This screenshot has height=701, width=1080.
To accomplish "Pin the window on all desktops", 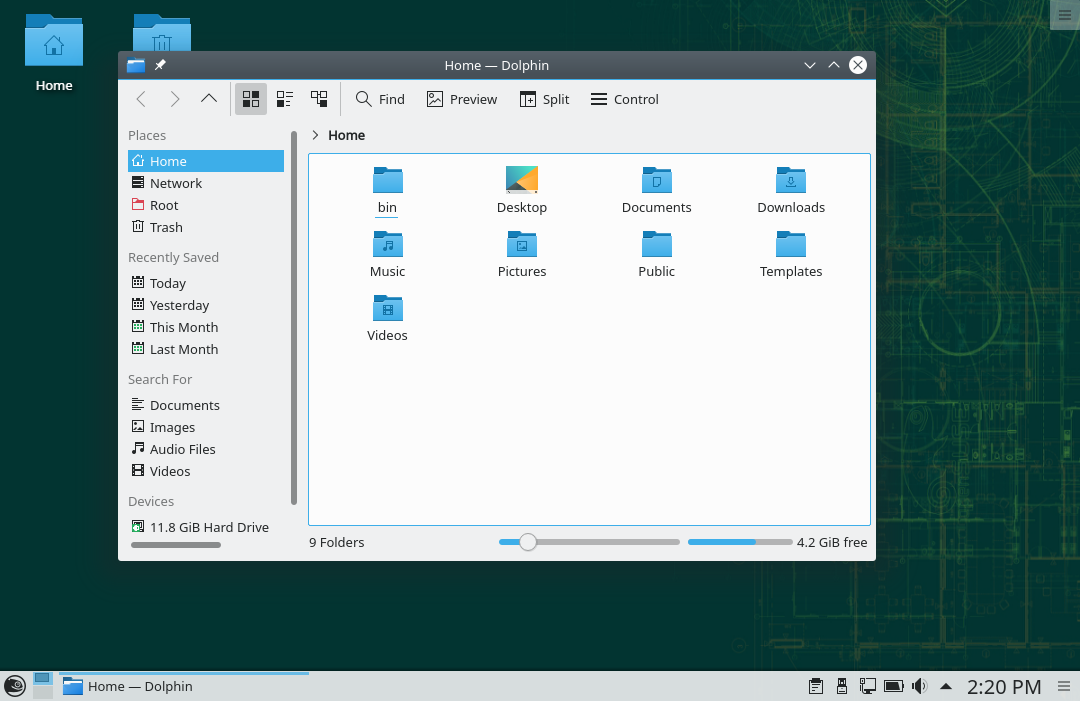I will [x=160, y=65].
